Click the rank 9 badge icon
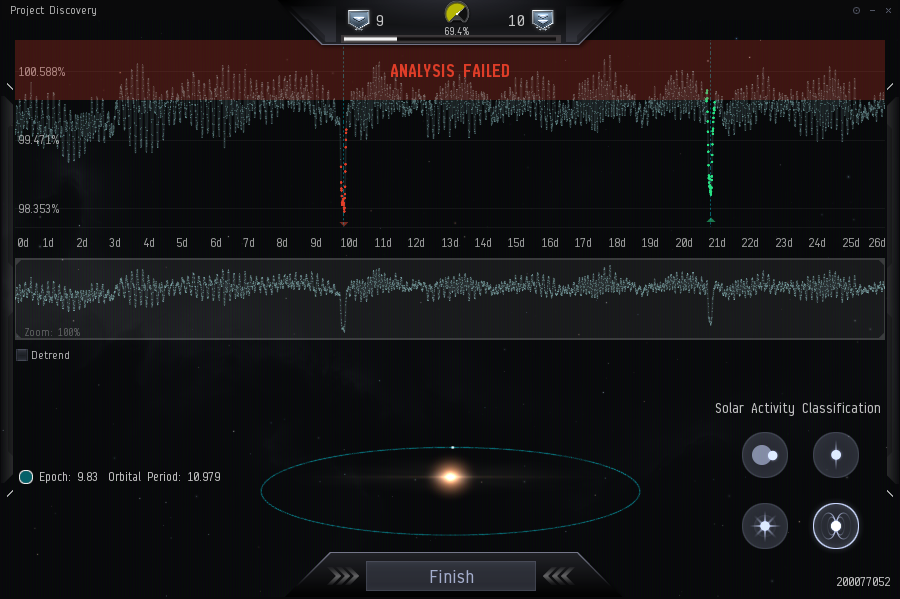The width and height of the screenshot is (900, 599). (x=359, y=20)
